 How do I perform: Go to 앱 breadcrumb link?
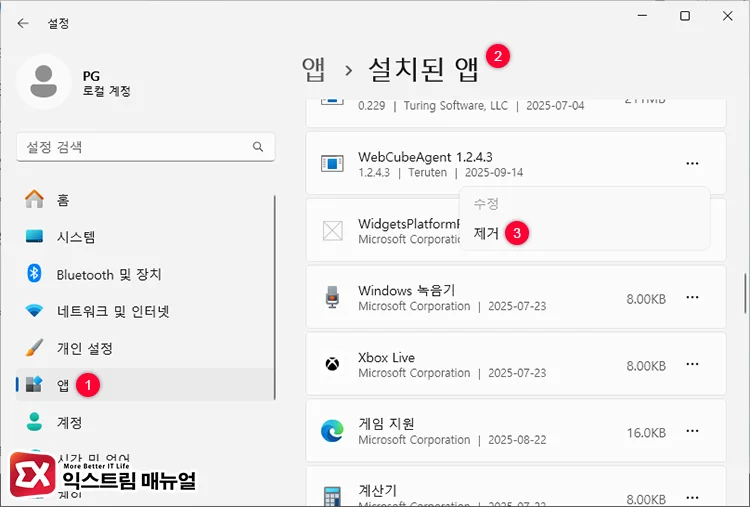point(314,70)
